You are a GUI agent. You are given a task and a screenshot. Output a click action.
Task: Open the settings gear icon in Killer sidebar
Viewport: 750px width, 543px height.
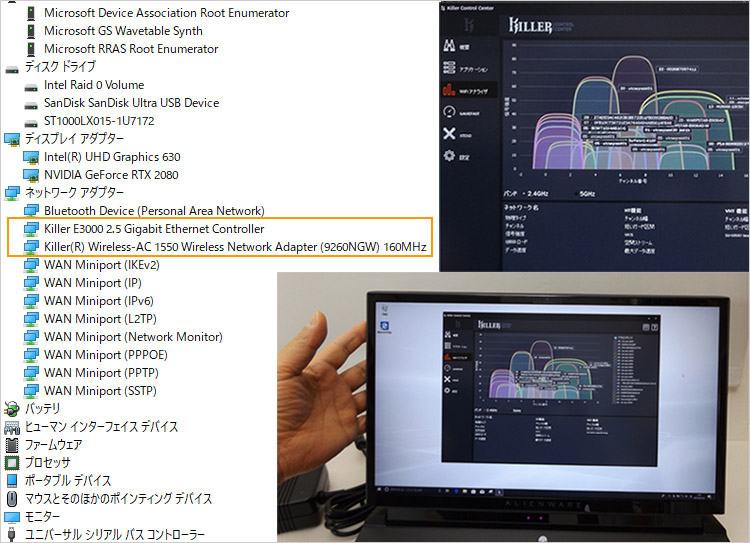click(449, 155)
